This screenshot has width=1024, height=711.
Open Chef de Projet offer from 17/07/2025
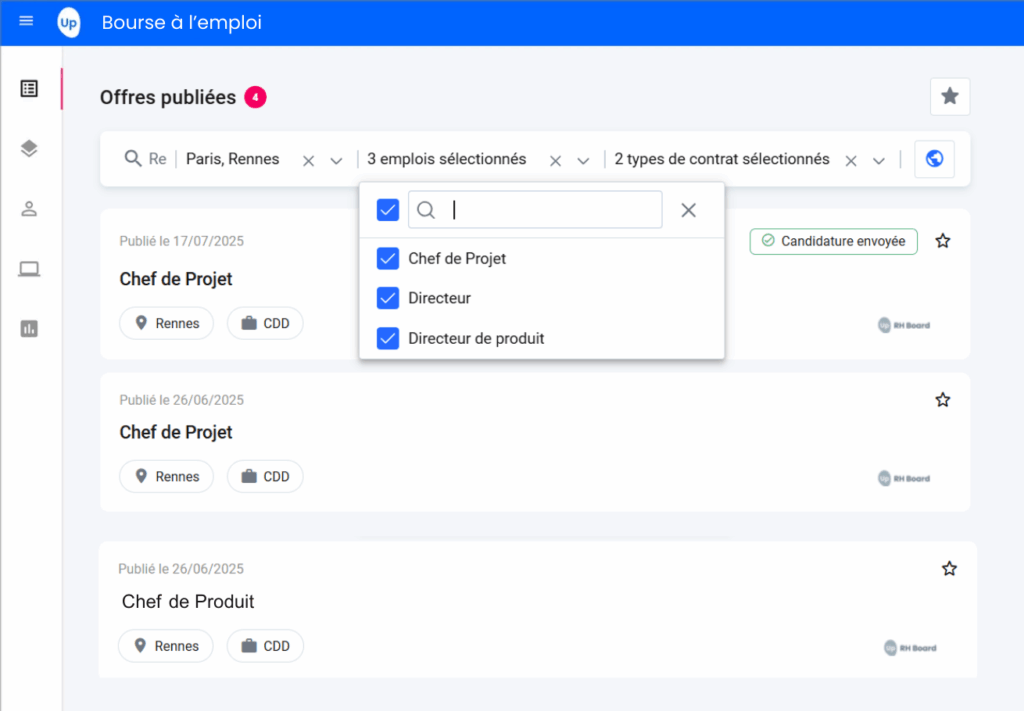pyautogui.click(x=176, y=279)
